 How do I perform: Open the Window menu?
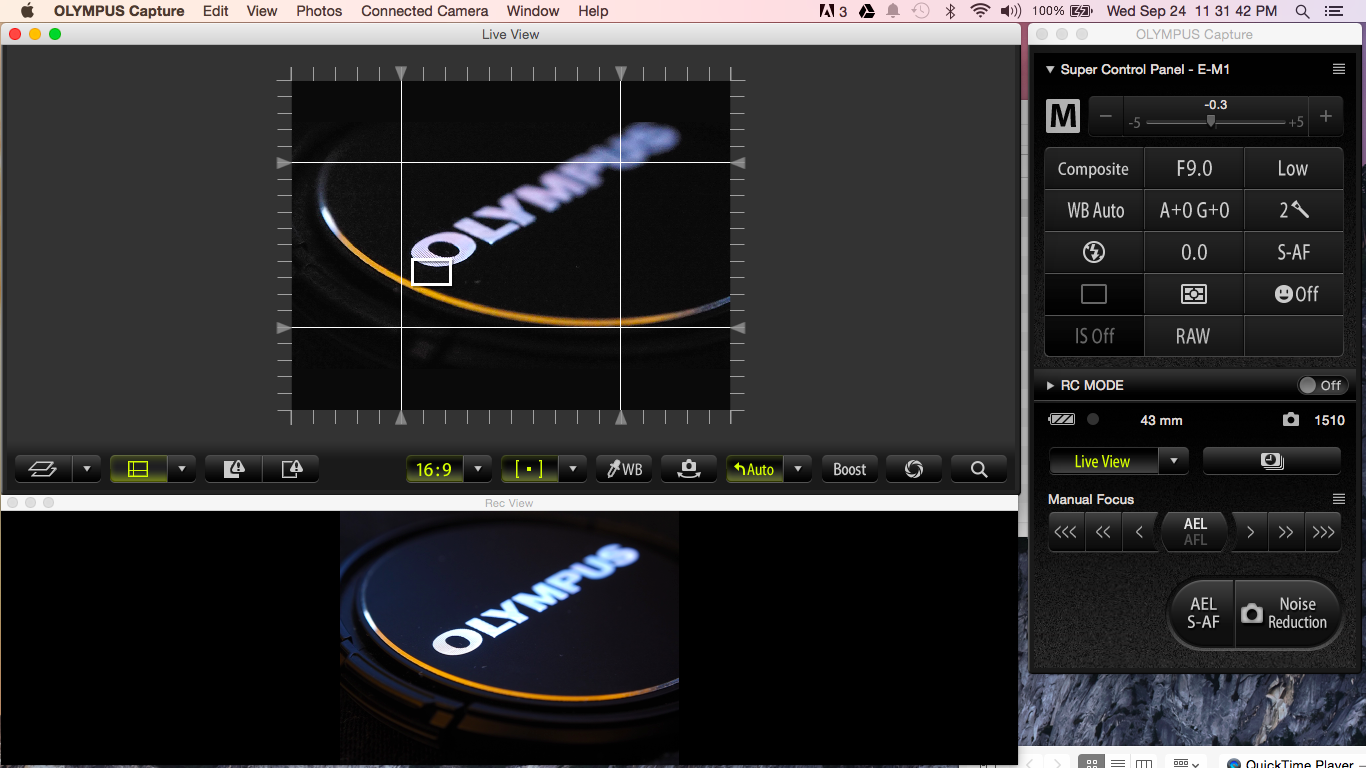pos(533,11)
